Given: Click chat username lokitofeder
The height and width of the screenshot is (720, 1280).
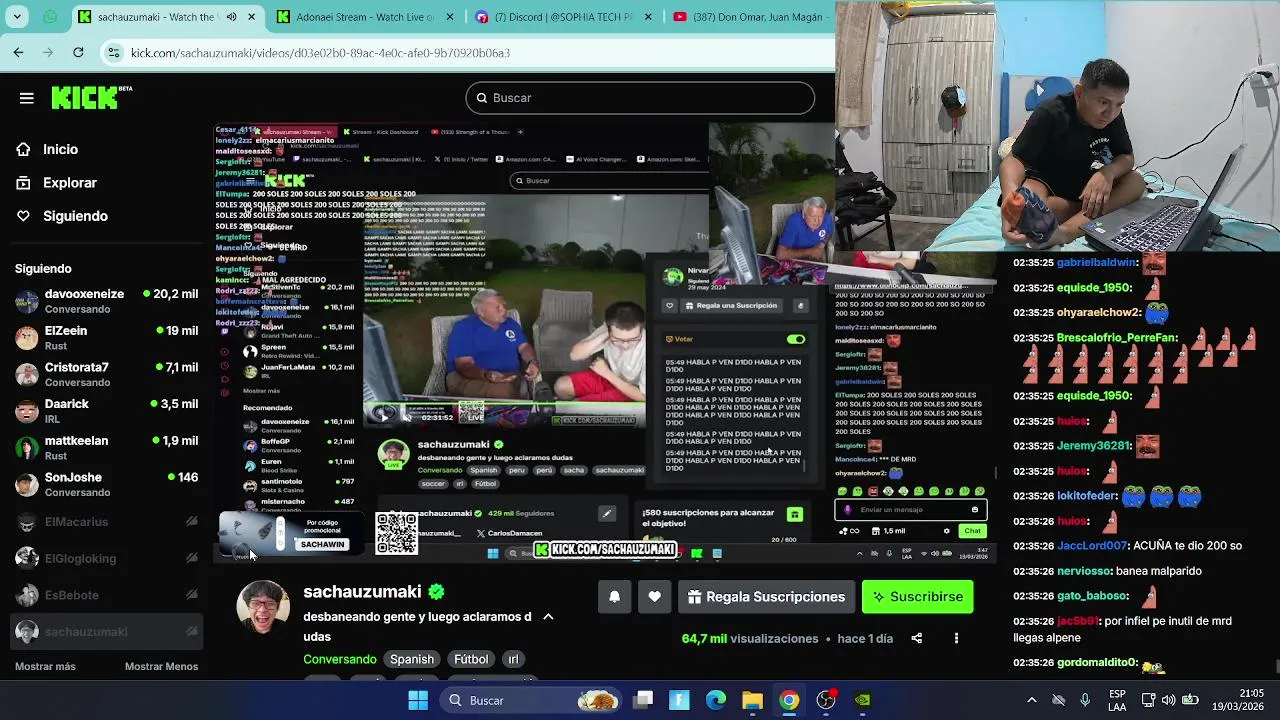Looking at the screenshot, I should tap(1087, 496).
